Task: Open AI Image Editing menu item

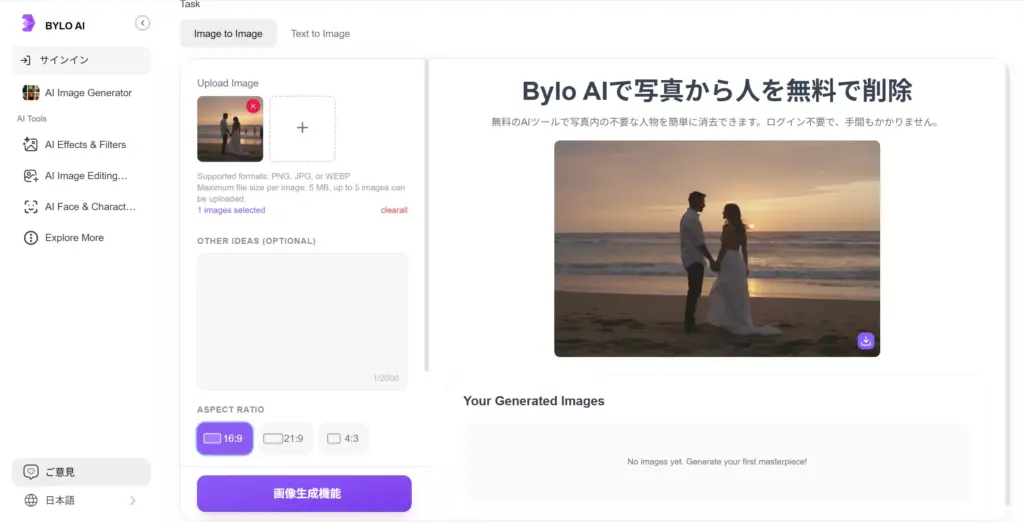Action: click(x=81, y=176)
